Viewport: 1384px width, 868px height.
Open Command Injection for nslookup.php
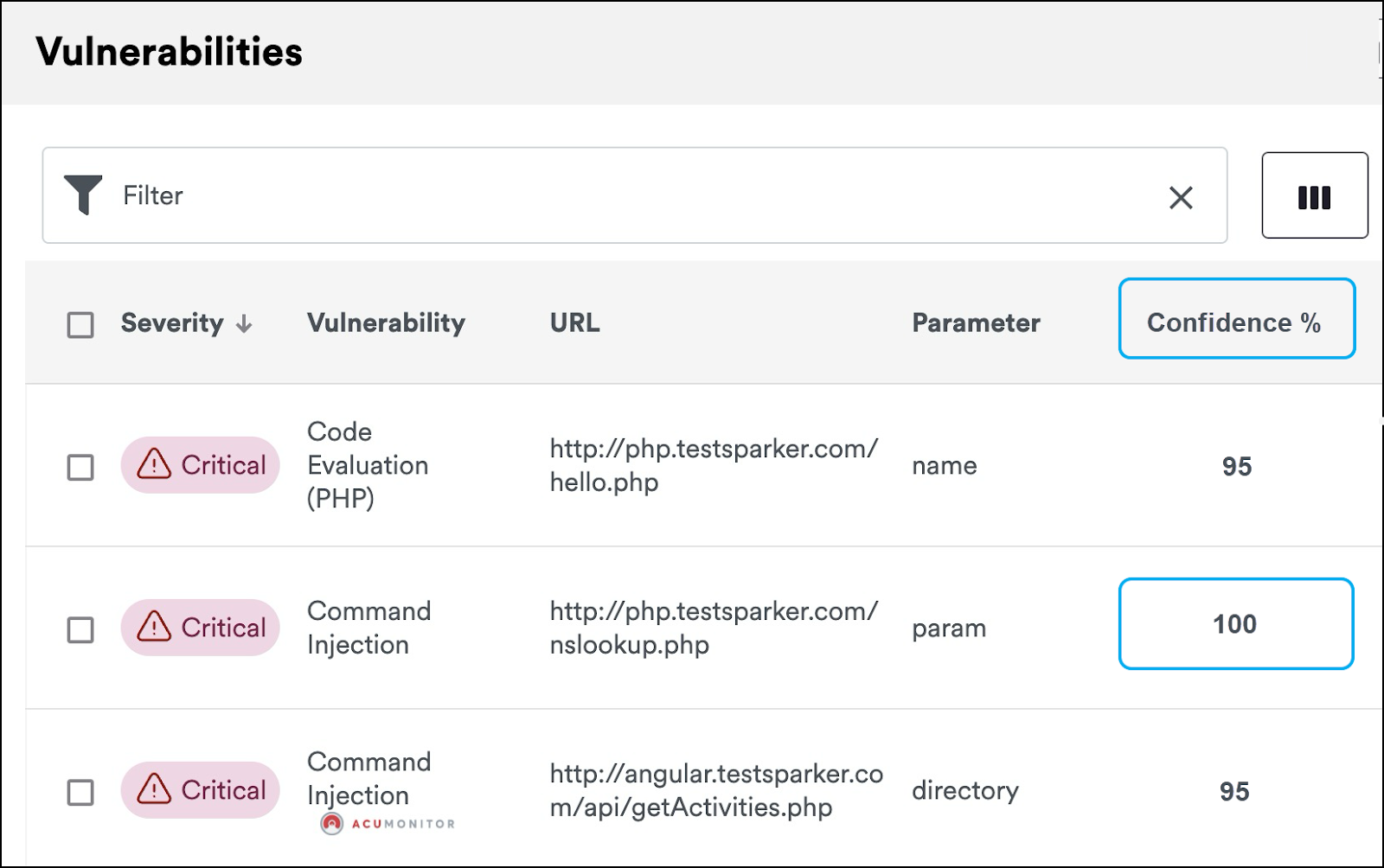point(368,628)
